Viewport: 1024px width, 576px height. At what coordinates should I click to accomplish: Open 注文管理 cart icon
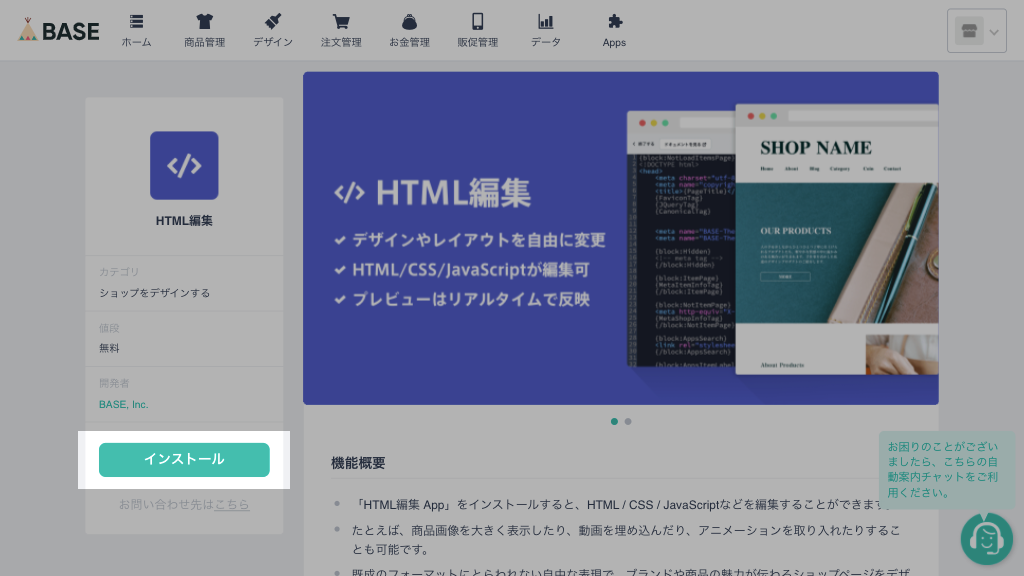click(341, 22)
